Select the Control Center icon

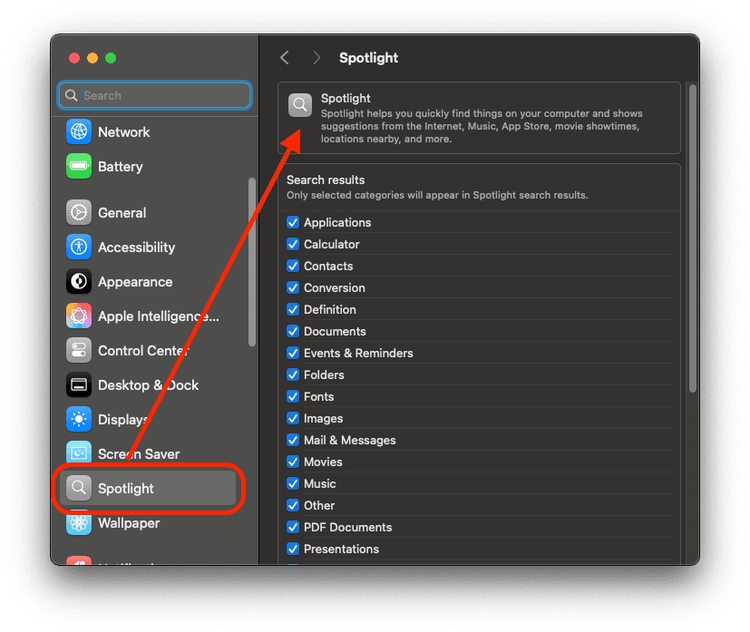click(79, 351)
